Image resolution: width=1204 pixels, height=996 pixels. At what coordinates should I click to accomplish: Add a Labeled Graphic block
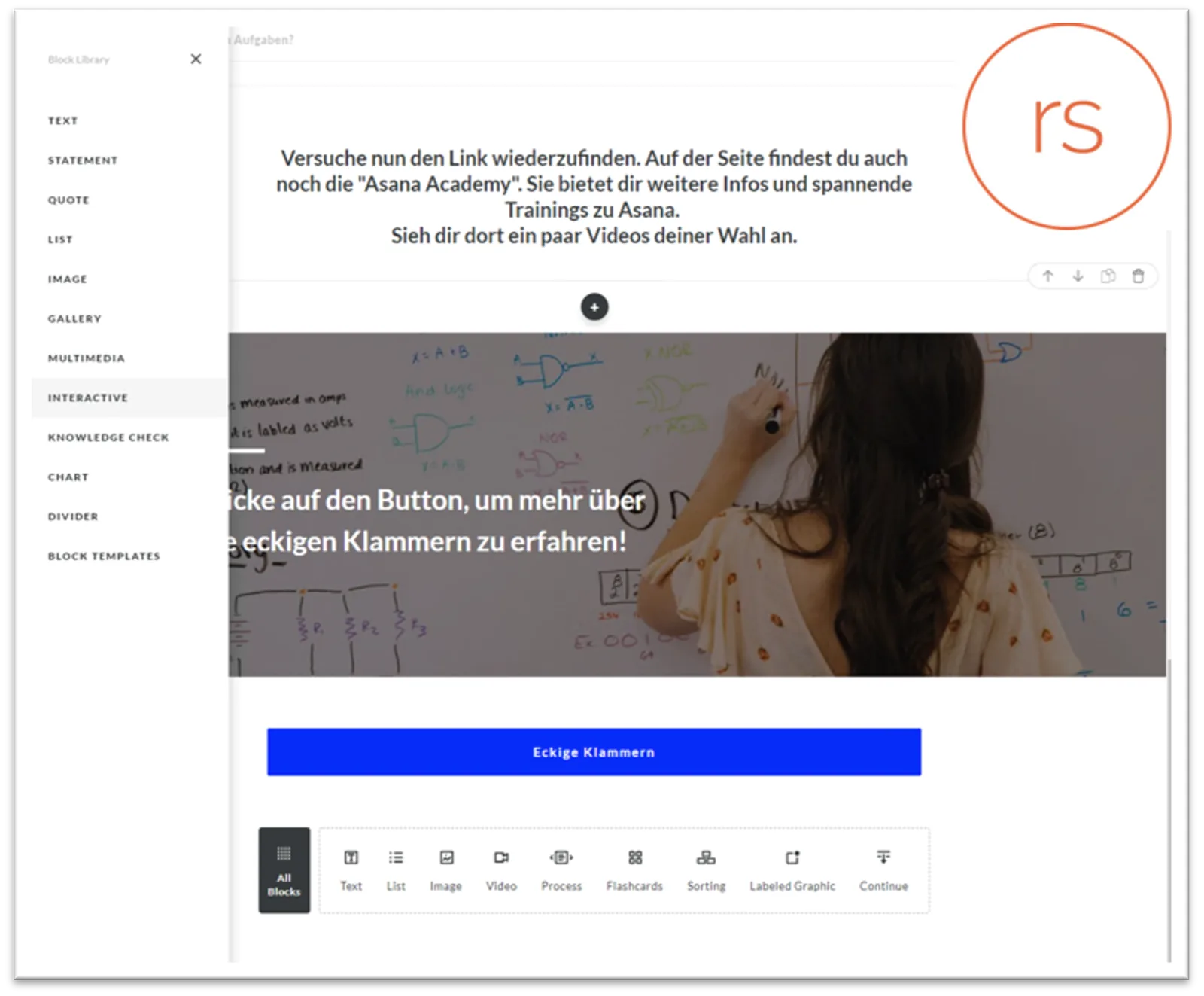pyautogui.click(x=792, y=870)
